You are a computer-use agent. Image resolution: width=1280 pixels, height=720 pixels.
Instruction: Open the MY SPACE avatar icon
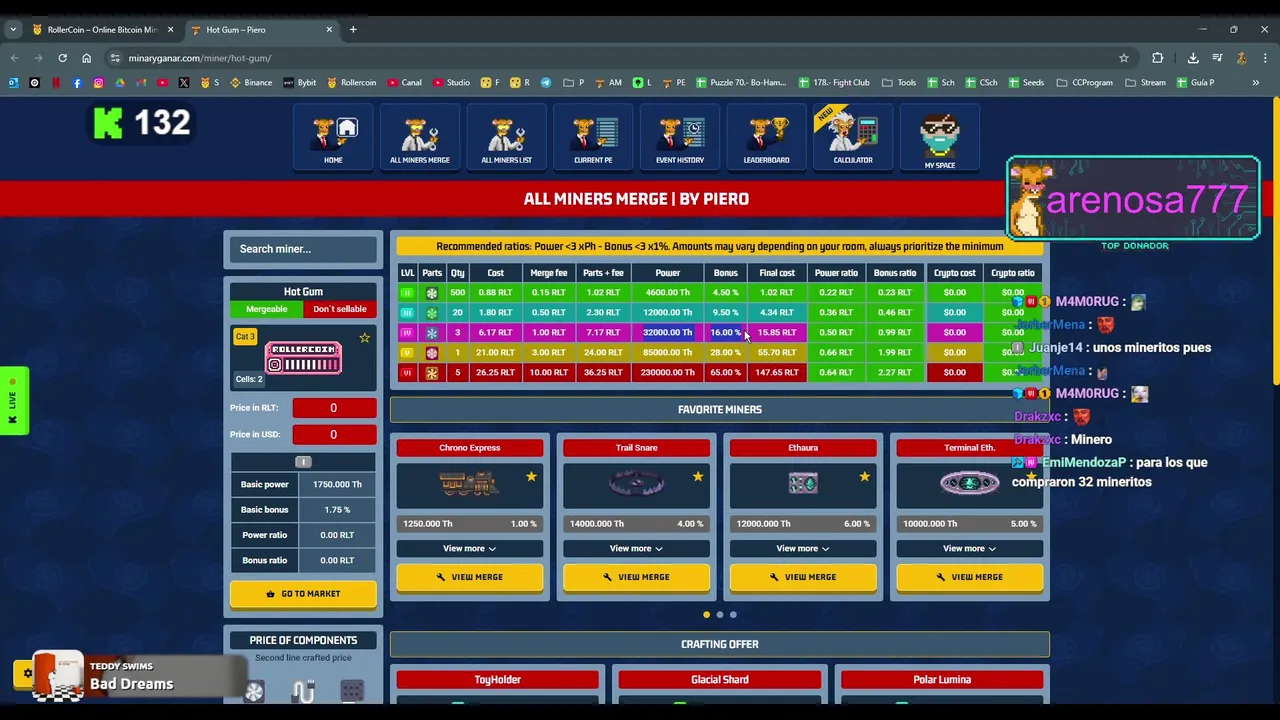[940, 139]
